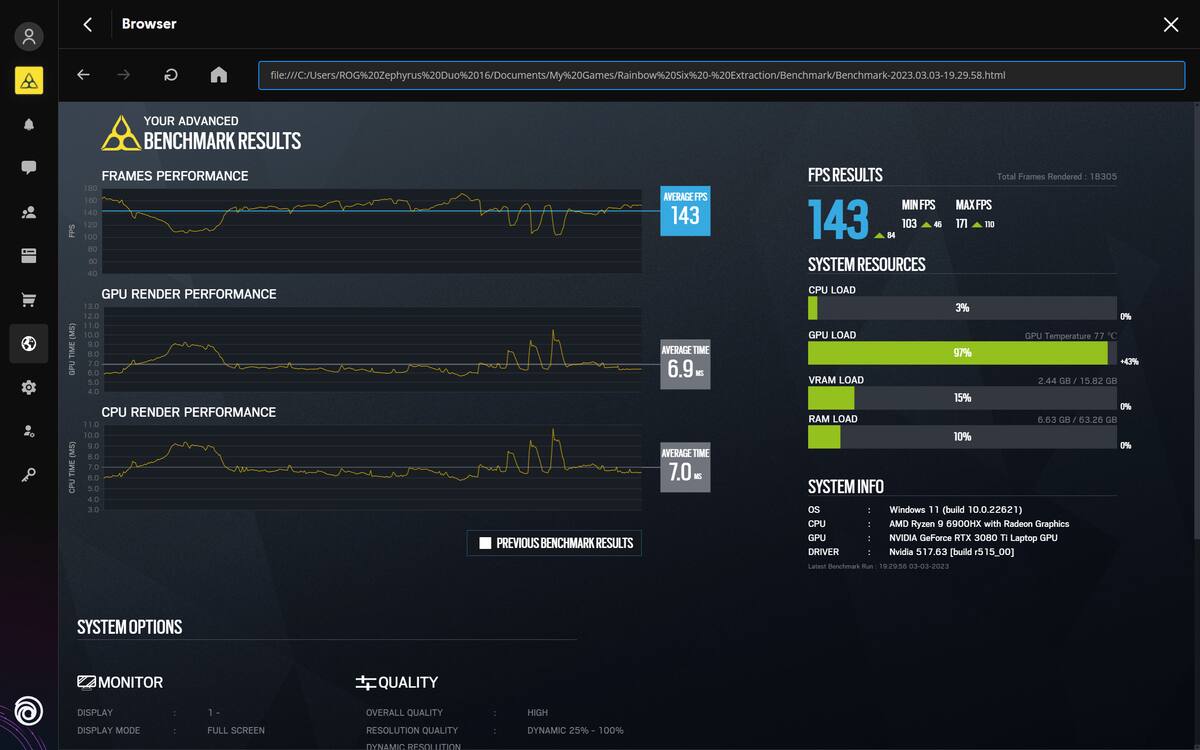Viewport: 1200px width, 750px height.
Task: Click the MIN FPS 103 value
Action: click(909, 224)
